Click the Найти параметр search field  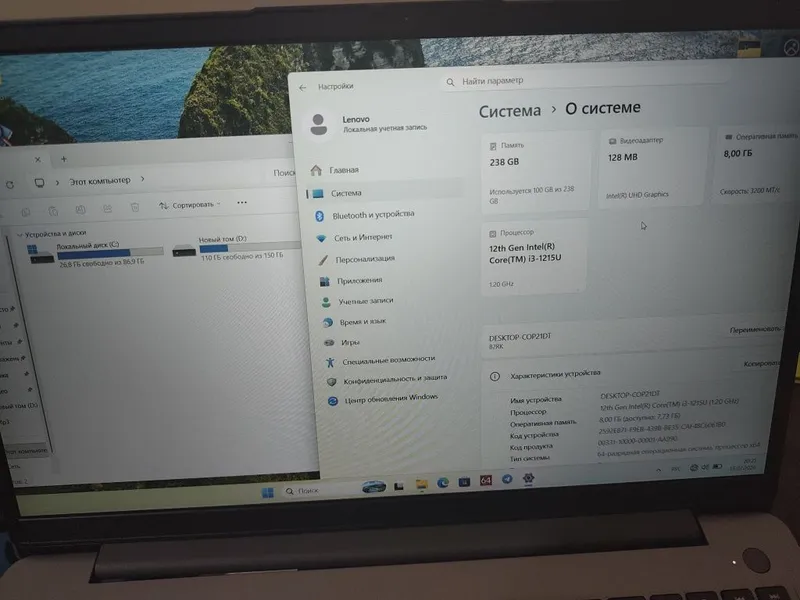coord(582,81)
